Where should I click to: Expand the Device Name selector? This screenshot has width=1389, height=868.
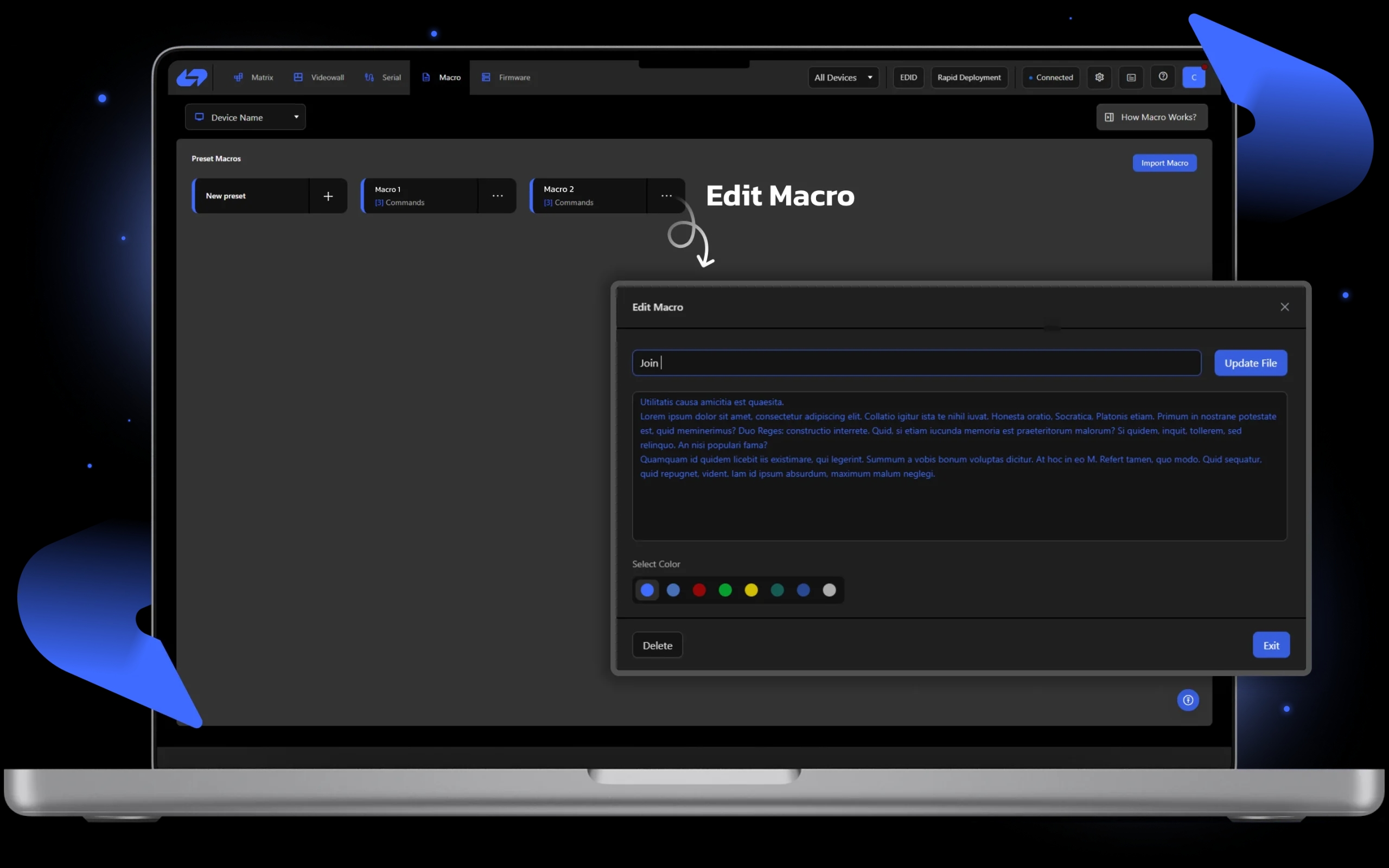245,117
